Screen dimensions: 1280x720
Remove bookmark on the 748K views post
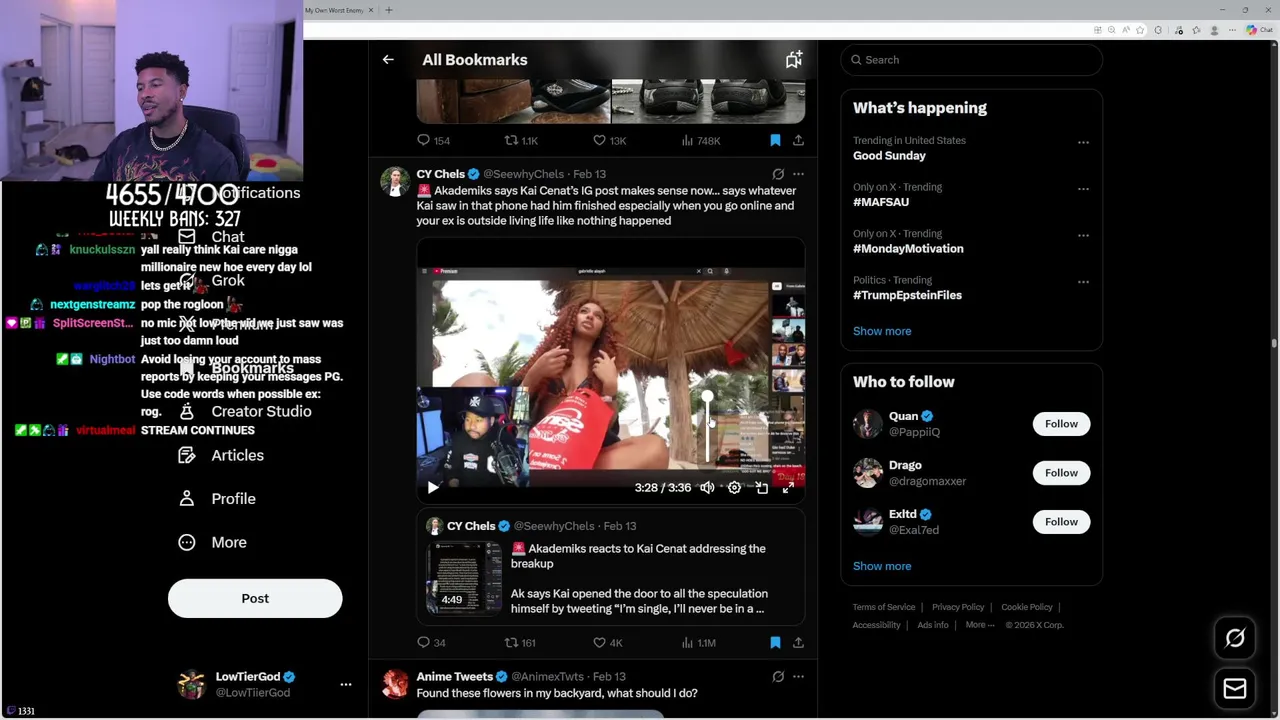pos(775,141)
